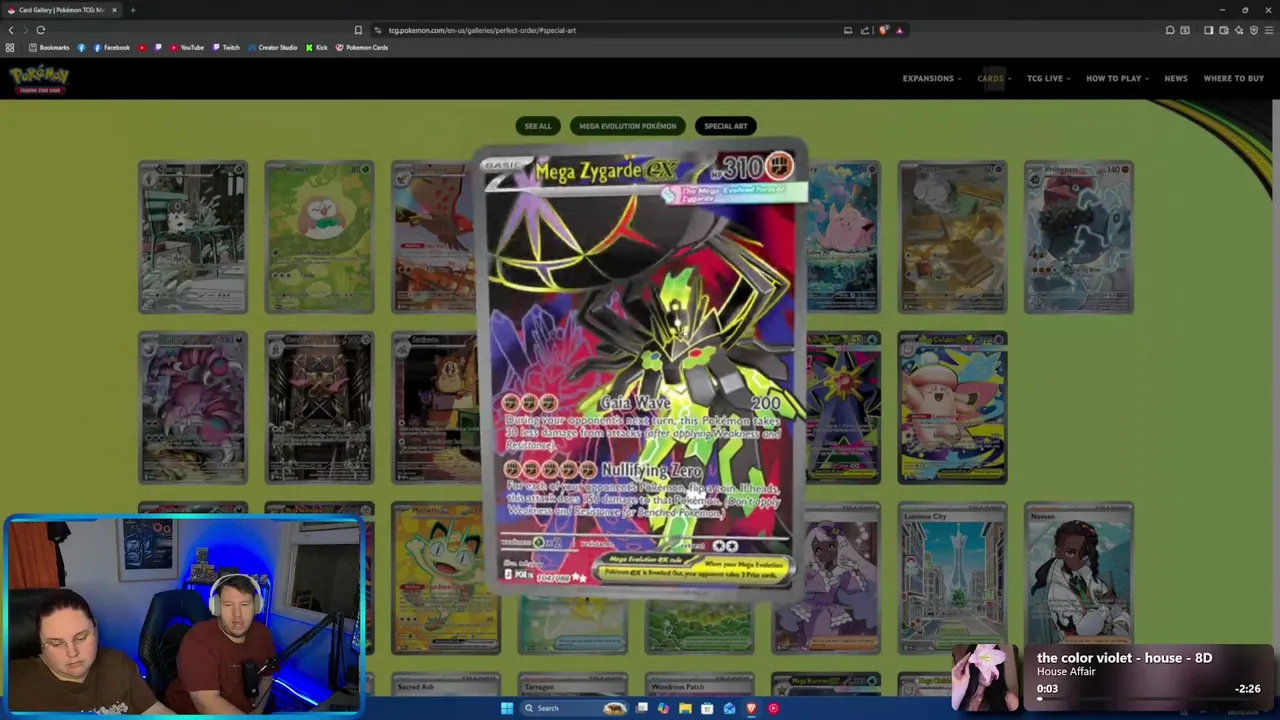
Task: Open the Windows Start menu
Action: [x=507, y=708]
